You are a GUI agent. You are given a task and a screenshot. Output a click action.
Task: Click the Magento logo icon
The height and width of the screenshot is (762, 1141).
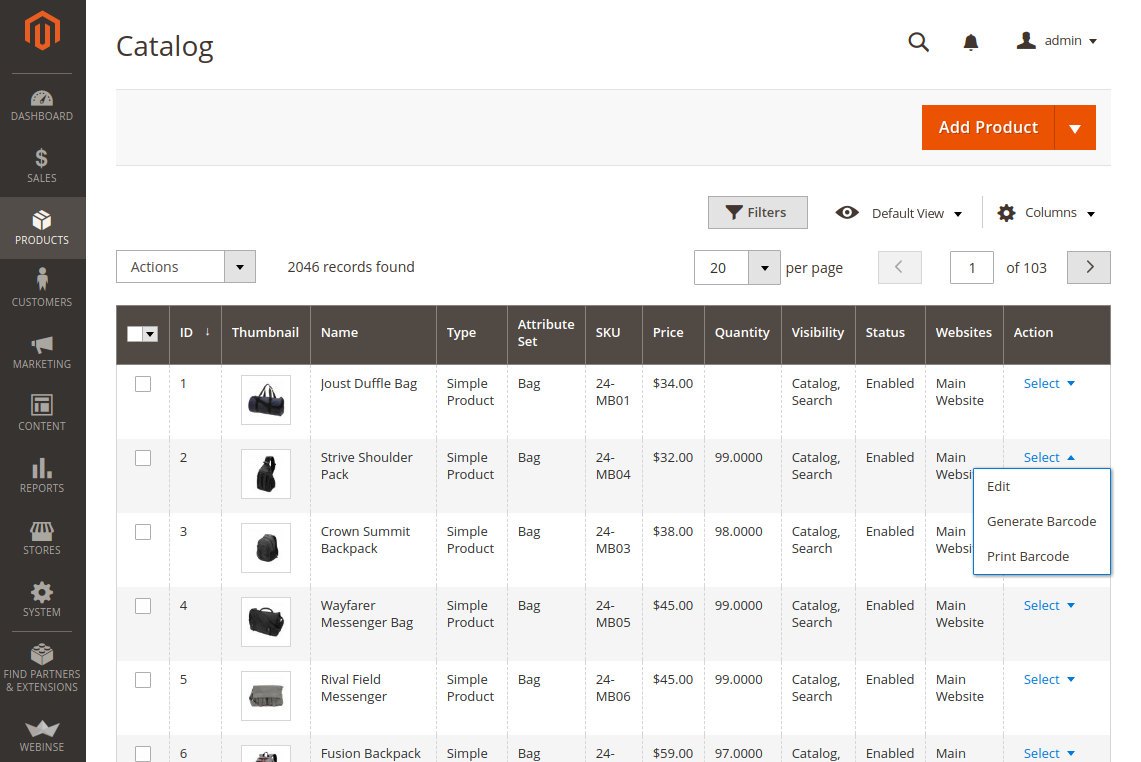click(42, 31)
